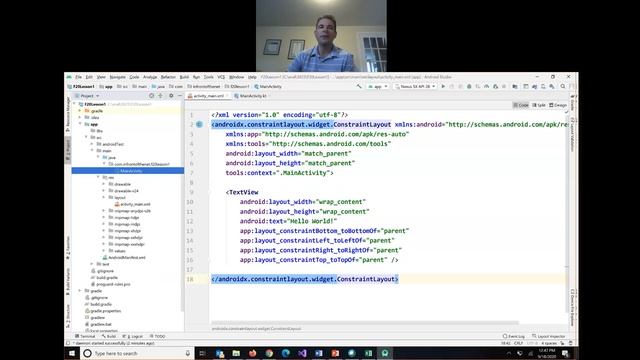Viewport: 640px width, 360px height.
Task: Select MainActivity in the project tree
Action: 128,171
